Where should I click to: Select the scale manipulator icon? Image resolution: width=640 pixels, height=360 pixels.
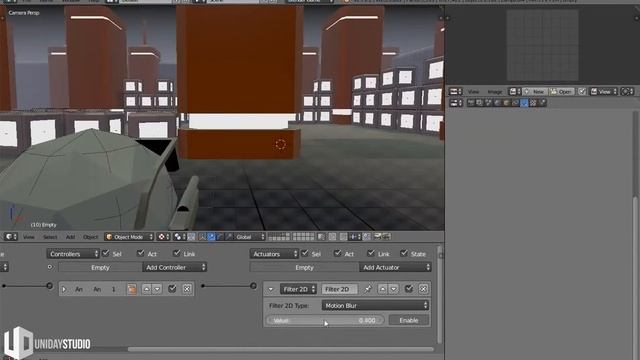[x=229, y=237]
